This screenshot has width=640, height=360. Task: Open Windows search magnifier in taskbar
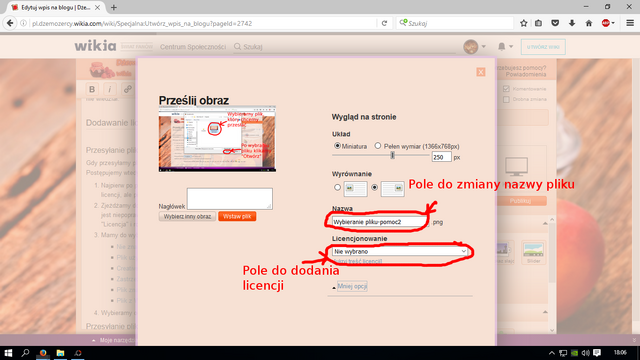tap(25, 353)
